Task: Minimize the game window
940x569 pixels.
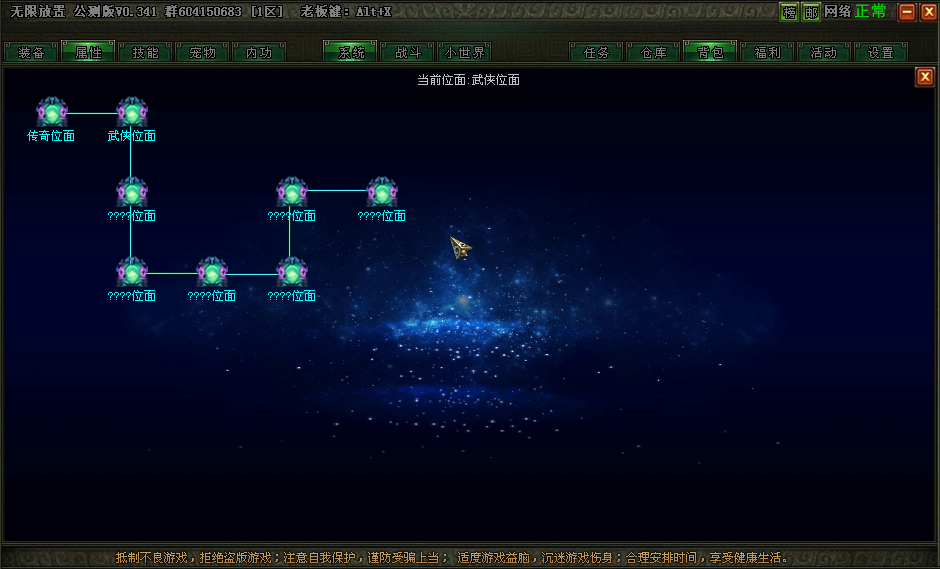Action: click(907, 12)
